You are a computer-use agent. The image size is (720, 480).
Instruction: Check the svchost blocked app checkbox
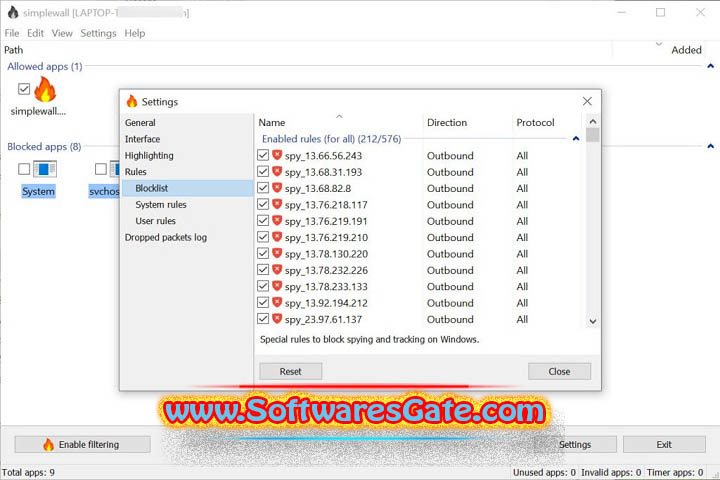(x=101, y=169)
